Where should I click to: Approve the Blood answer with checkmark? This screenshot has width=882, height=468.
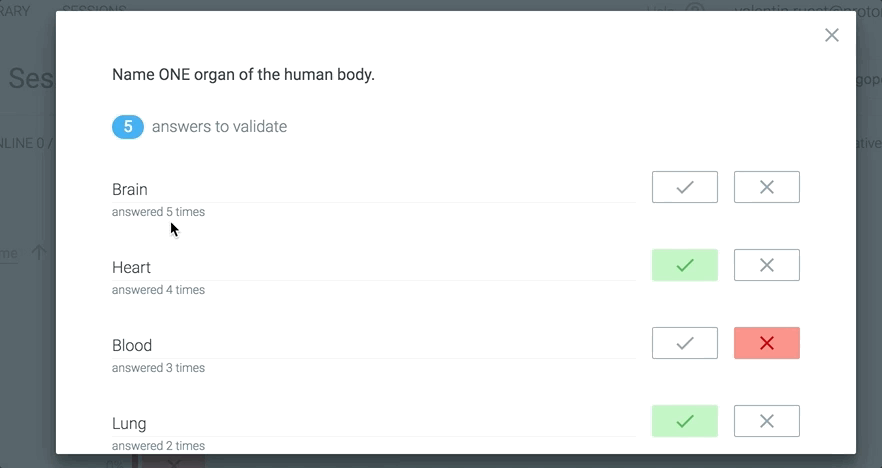[x=685, y=343]
